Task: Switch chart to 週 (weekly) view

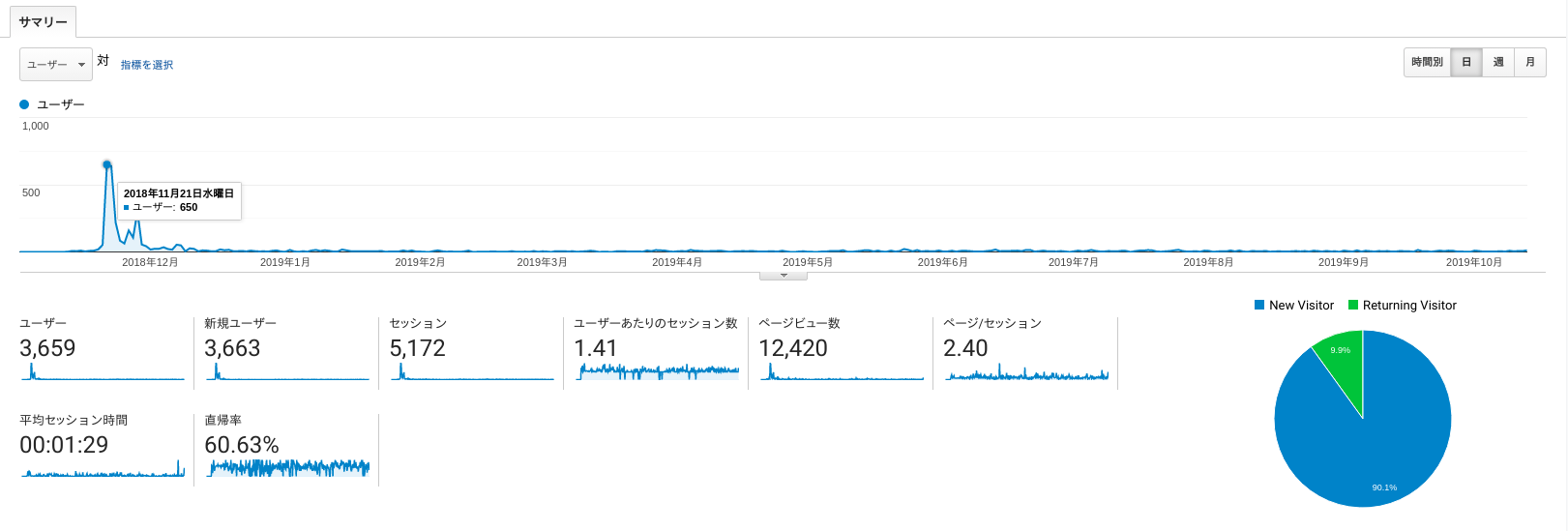Action: 1498,62
